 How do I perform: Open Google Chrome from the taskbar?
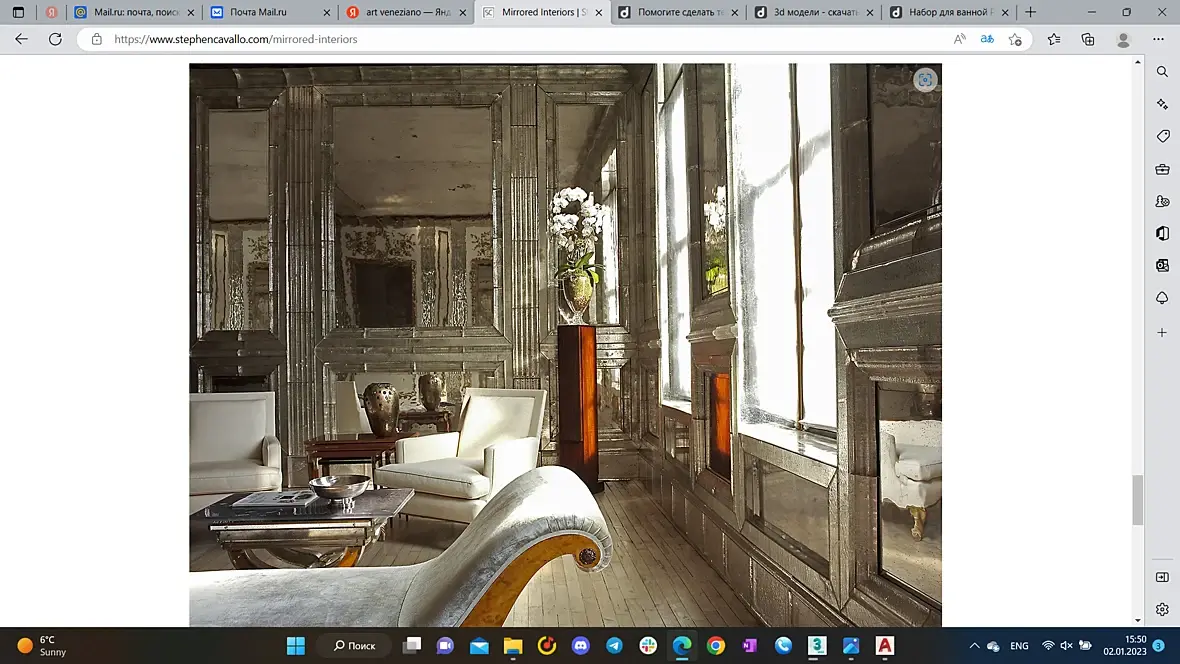716,645
